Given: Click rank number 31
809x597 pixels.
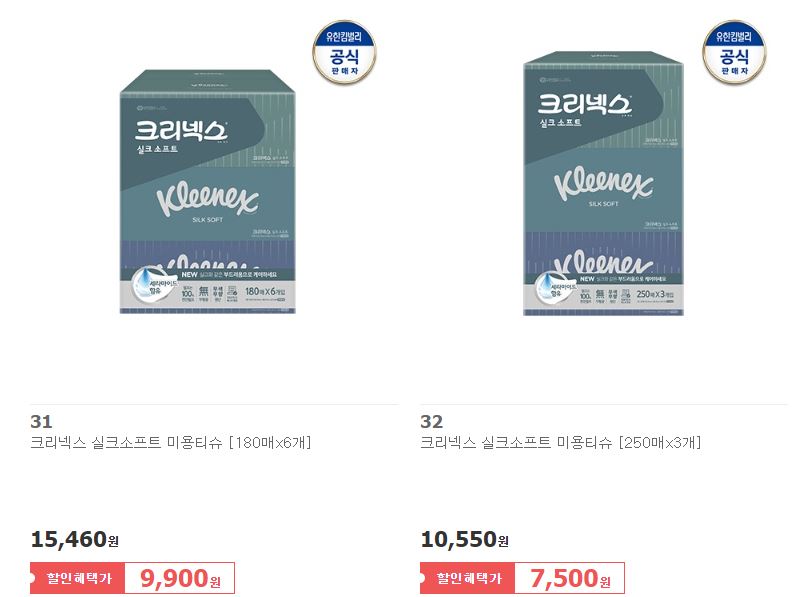Looking at the screenshot, I should (41, 422).
